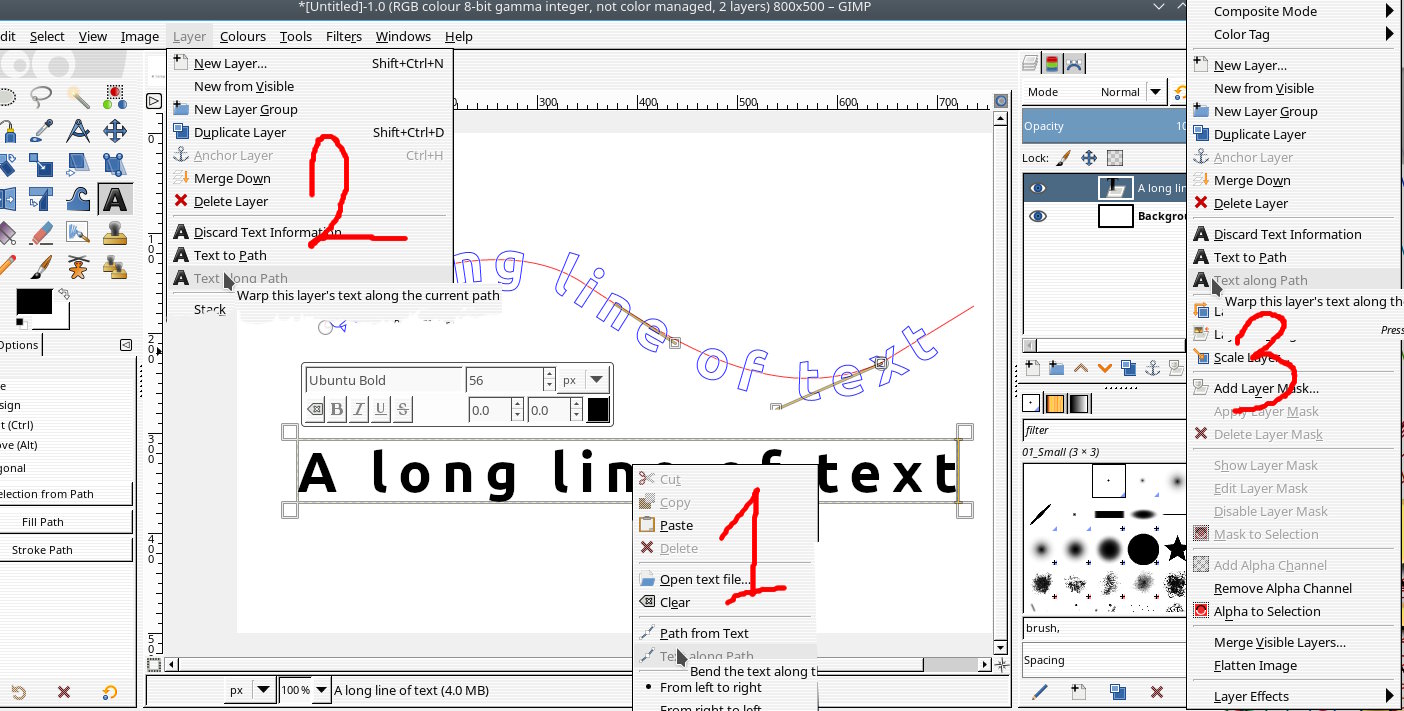Select the Select by Colour tool
1404x711 pixels.
[115, 98]
